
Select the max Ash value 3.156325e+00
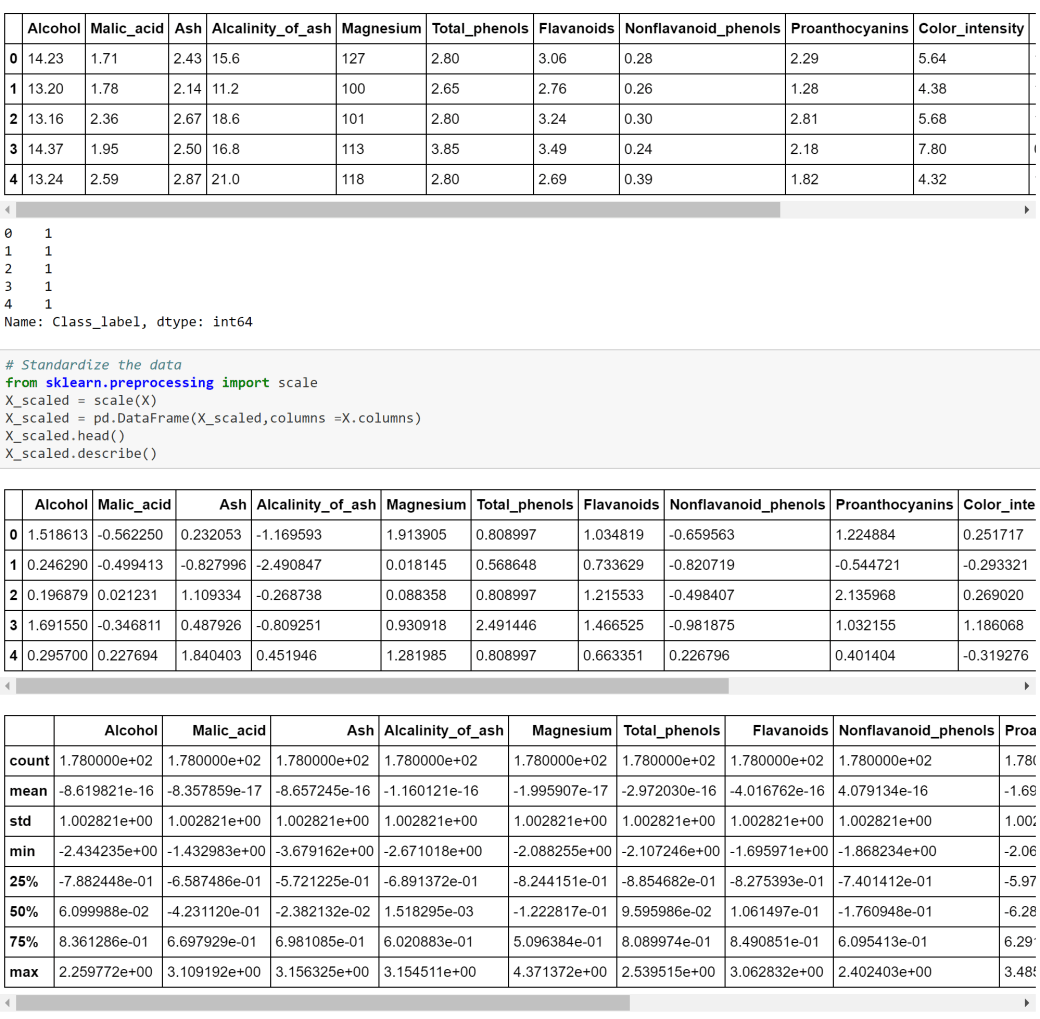coord(325,972)
